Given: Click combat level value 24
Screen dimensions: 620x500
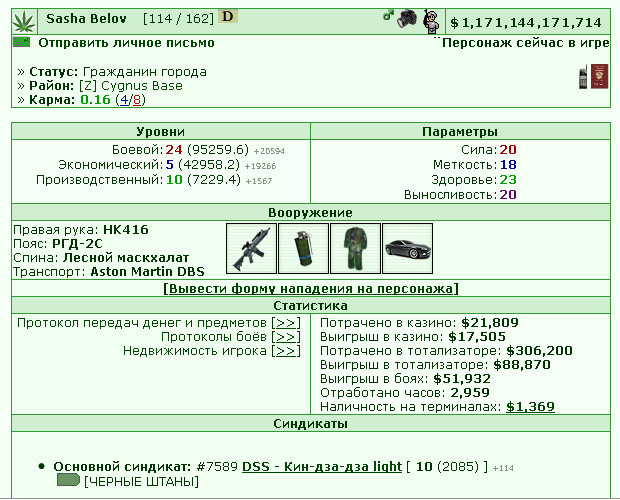Looking at the screenshot, I should point(174,150).
